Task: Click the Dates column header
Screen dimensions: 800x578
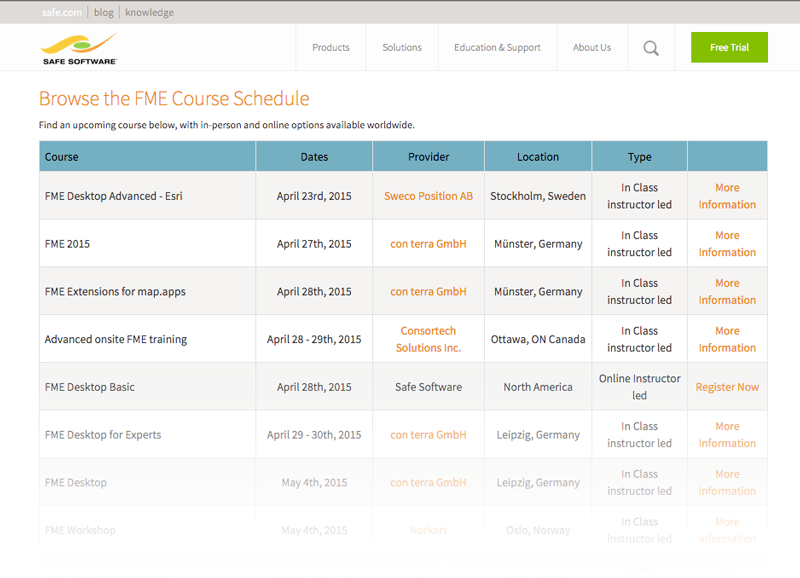Action: click(314, 157)
